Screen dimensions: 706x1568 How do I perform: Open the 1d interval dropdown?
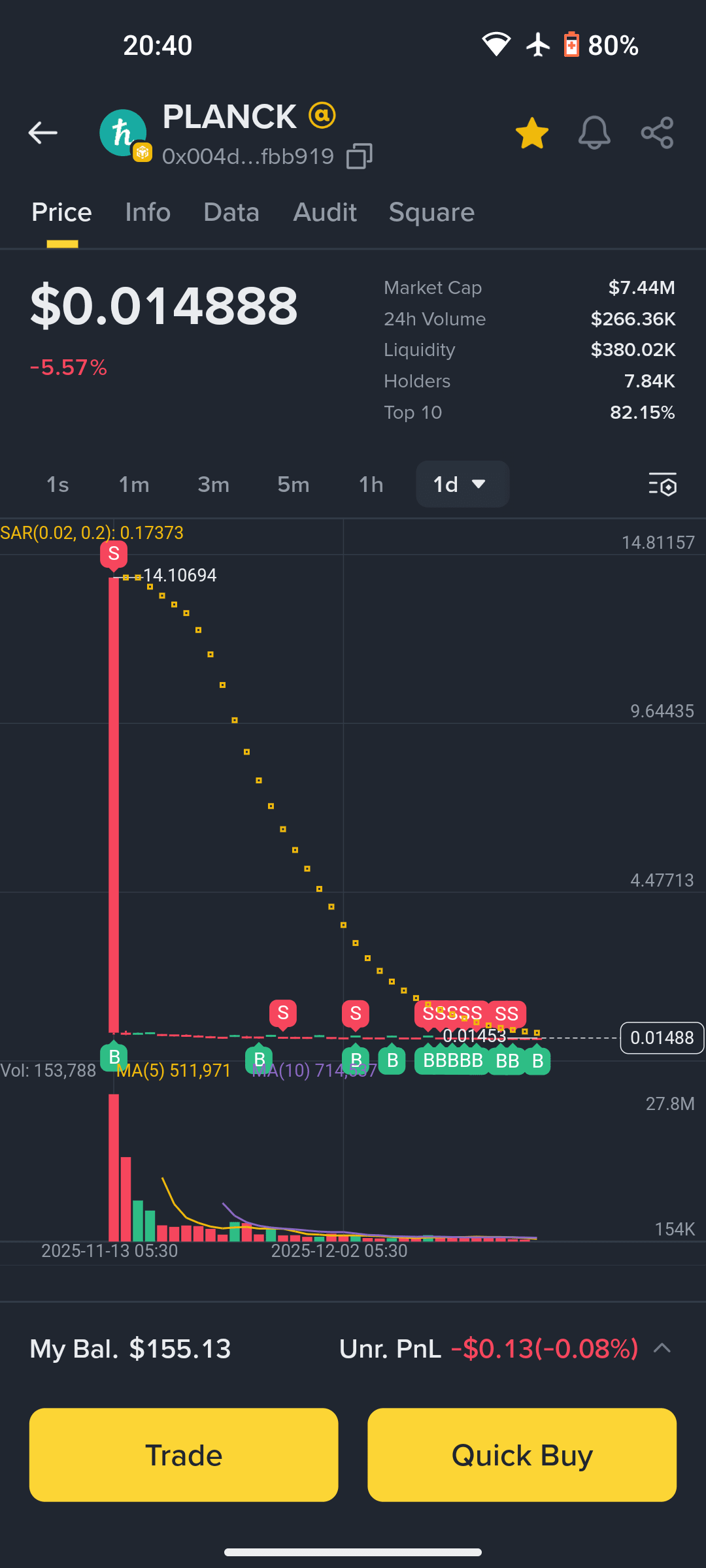(x=462, y=484)
